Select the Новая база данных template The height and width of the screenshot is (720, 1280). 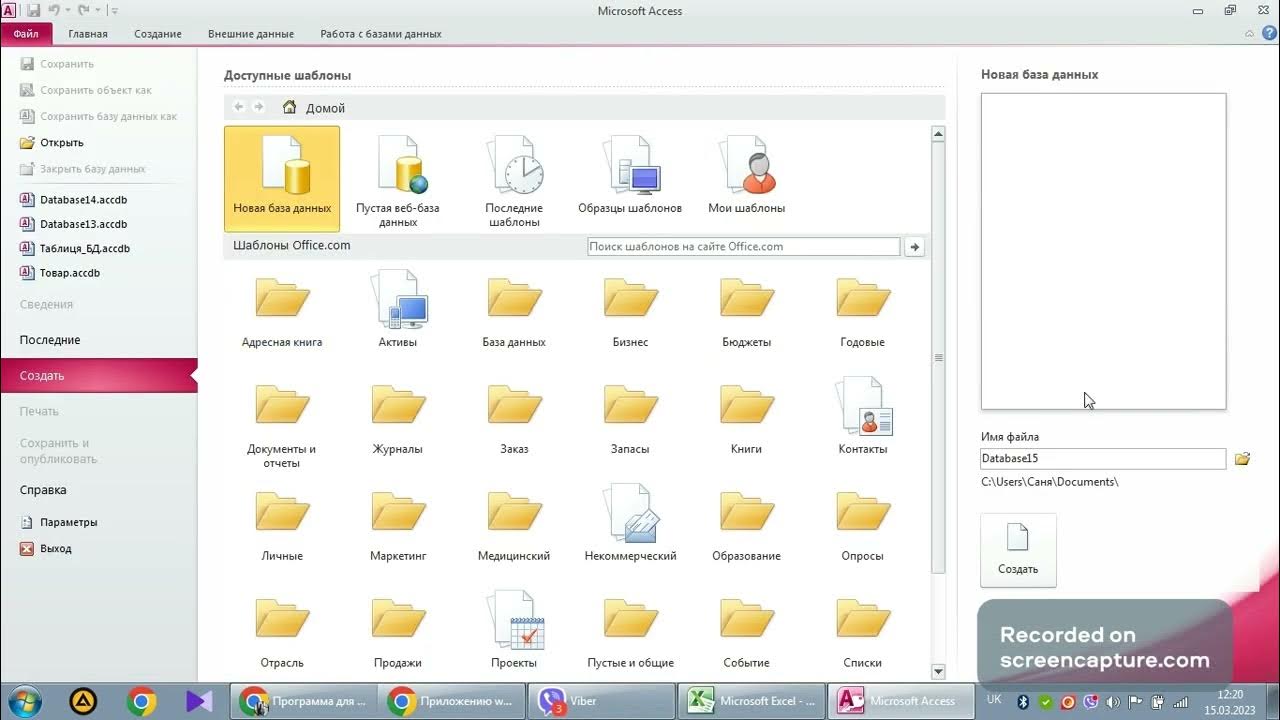282,178
